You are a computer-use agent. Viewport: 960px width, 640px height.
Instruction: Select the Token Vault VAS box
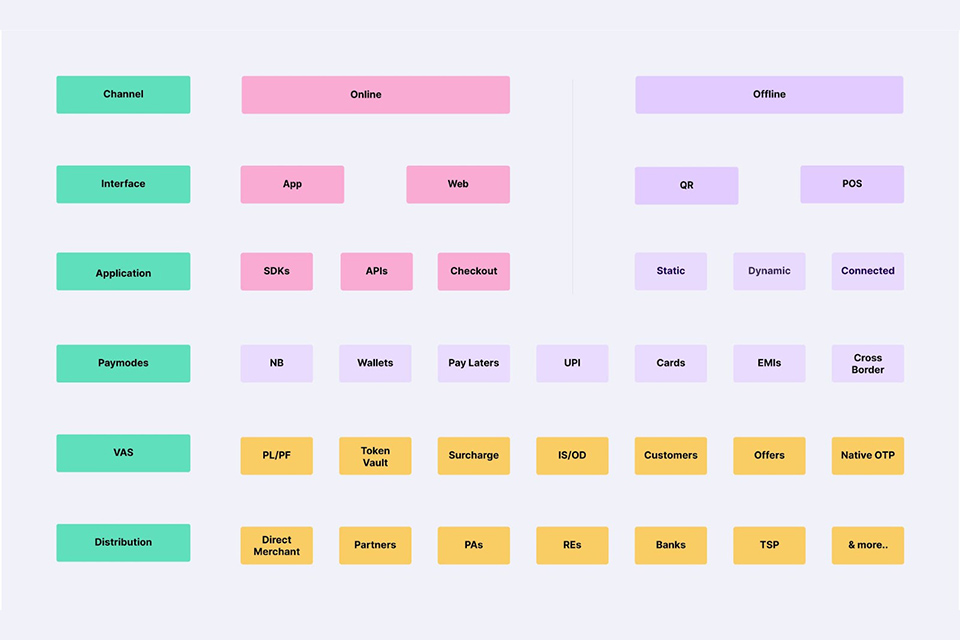(375, 455)
